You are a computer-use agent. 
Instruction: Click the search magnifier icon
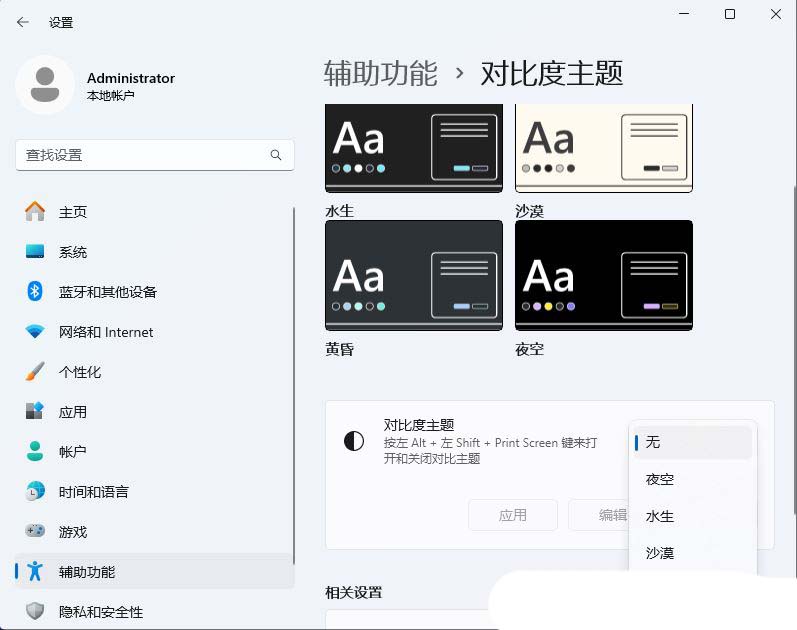point(276,155)
